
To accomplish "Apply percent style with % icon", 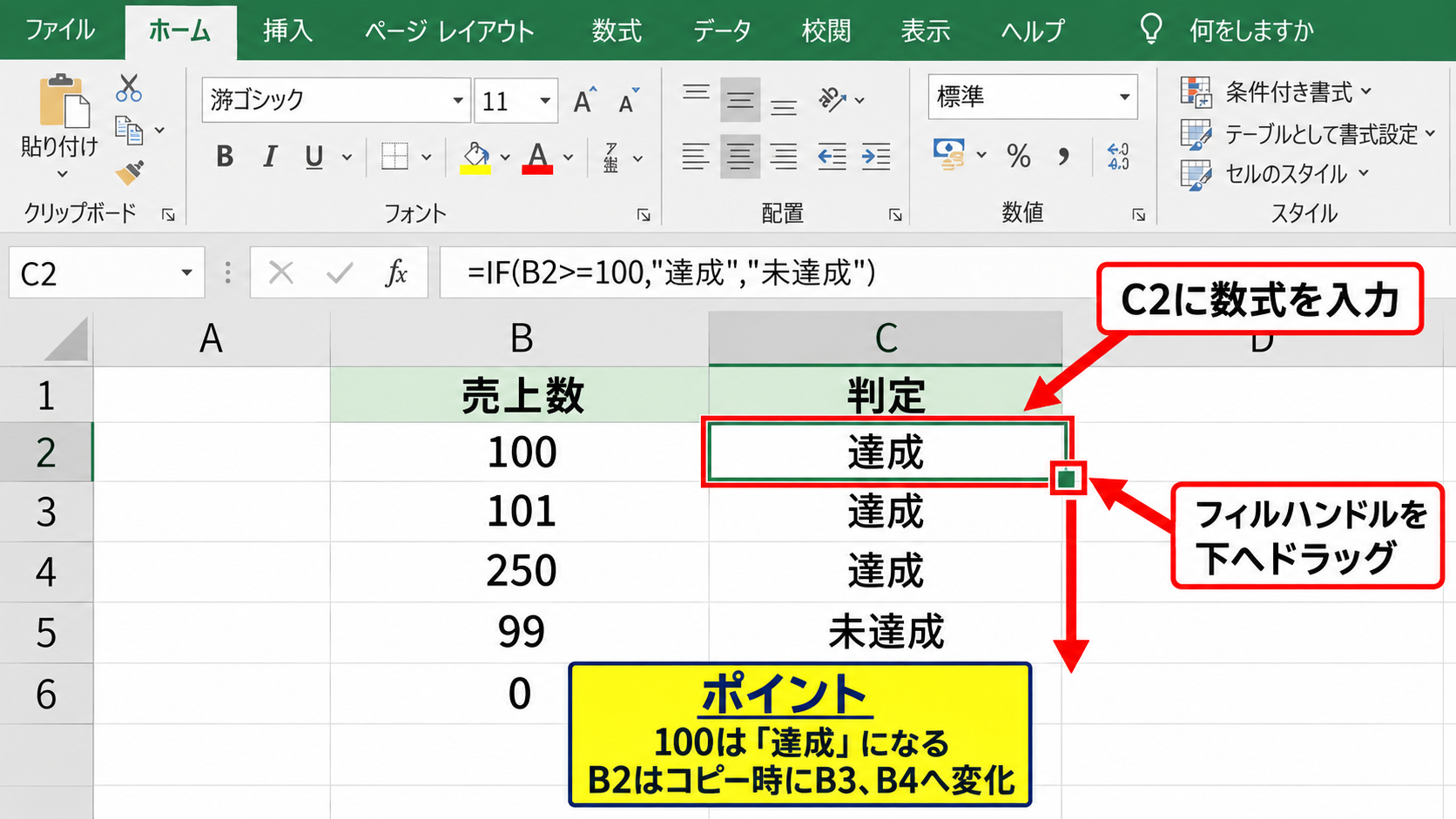I will [1018, 156].
